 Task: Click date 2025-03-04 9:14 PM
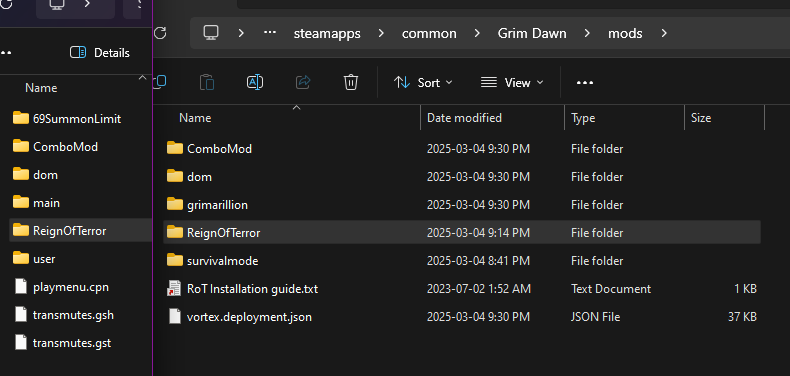(478, 232)
